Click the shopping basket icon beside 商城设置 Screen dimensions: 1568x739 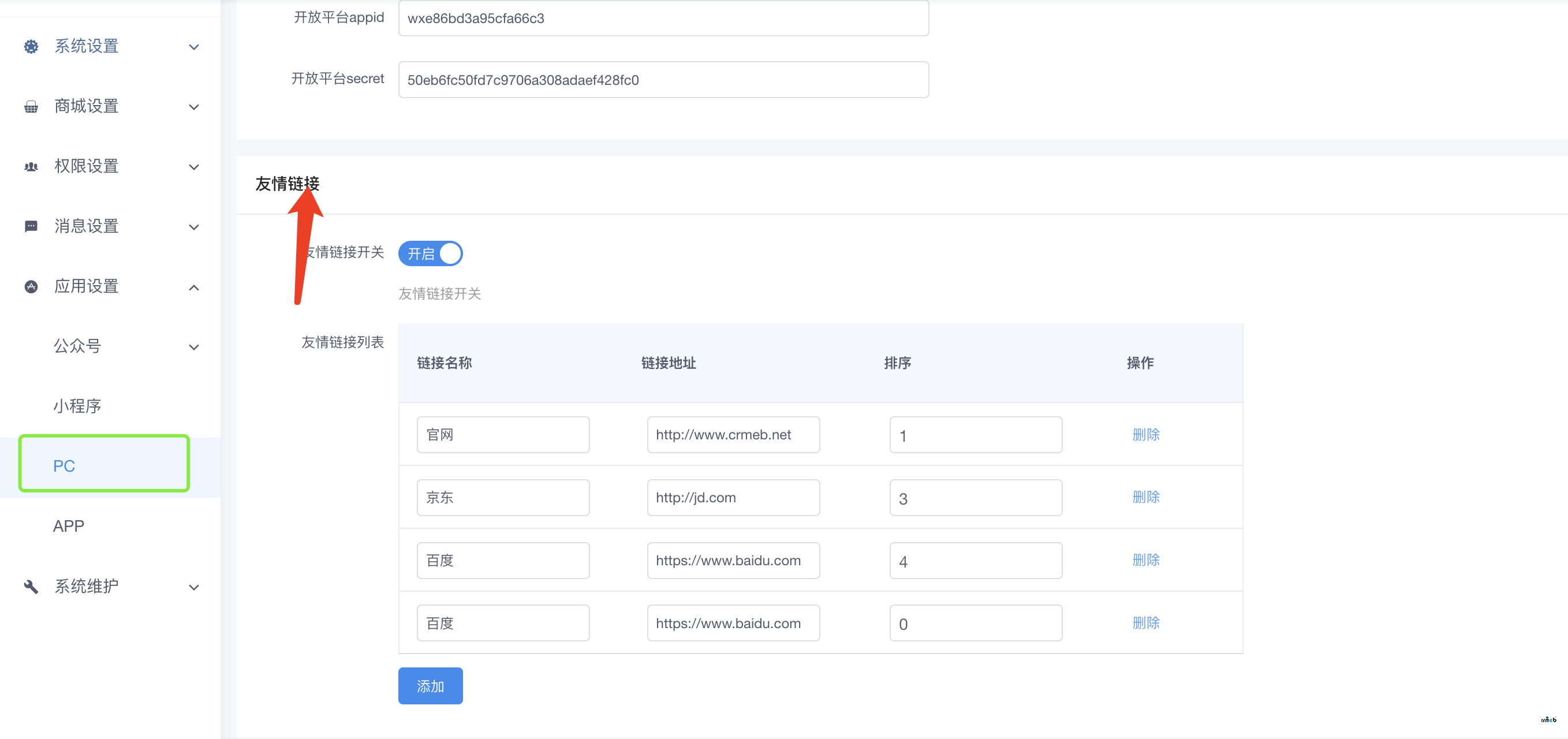tap(31, 107)
